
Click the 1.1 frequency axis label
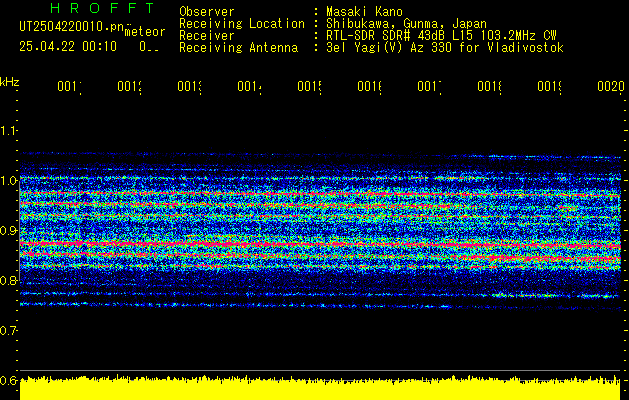coord(8,130)
